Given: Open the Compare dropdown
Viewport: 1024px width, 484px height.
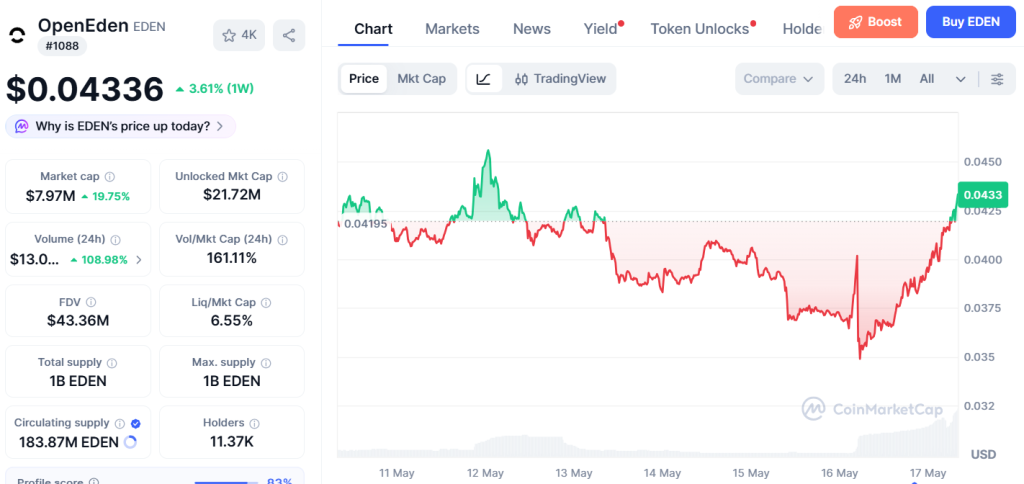Looking at the screenshot, I should (x=778, y=79).
